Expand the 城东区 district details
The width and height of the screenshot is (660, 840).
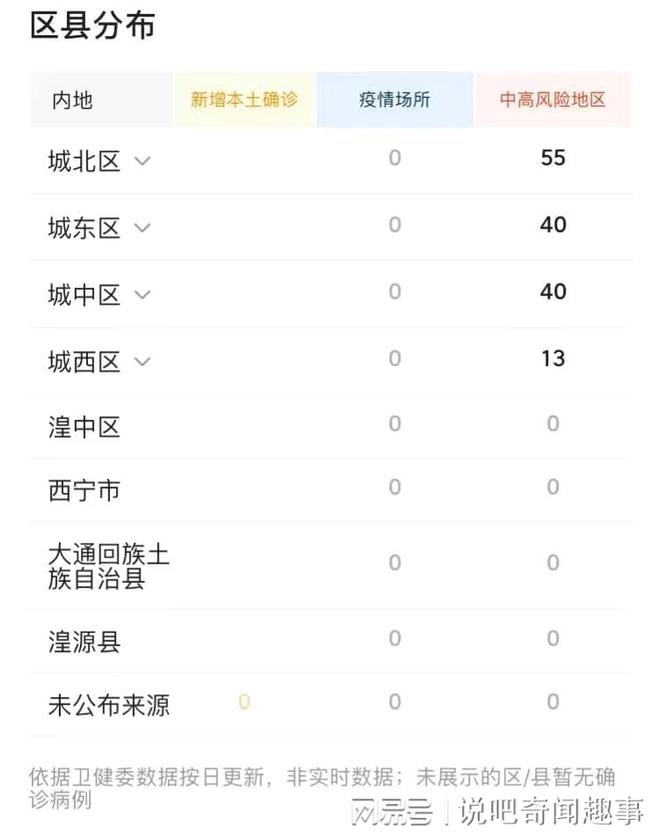point(141,228)
